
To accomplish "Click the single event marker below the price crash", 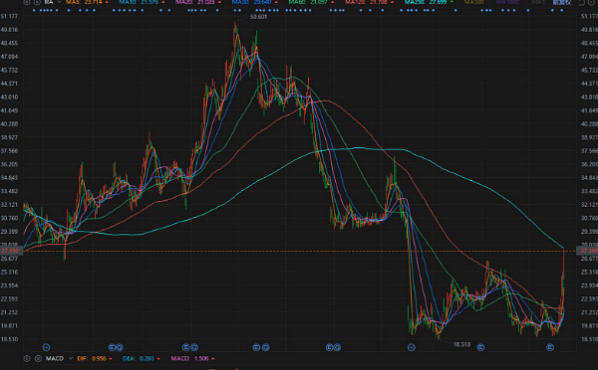I will tap(411, 347).
